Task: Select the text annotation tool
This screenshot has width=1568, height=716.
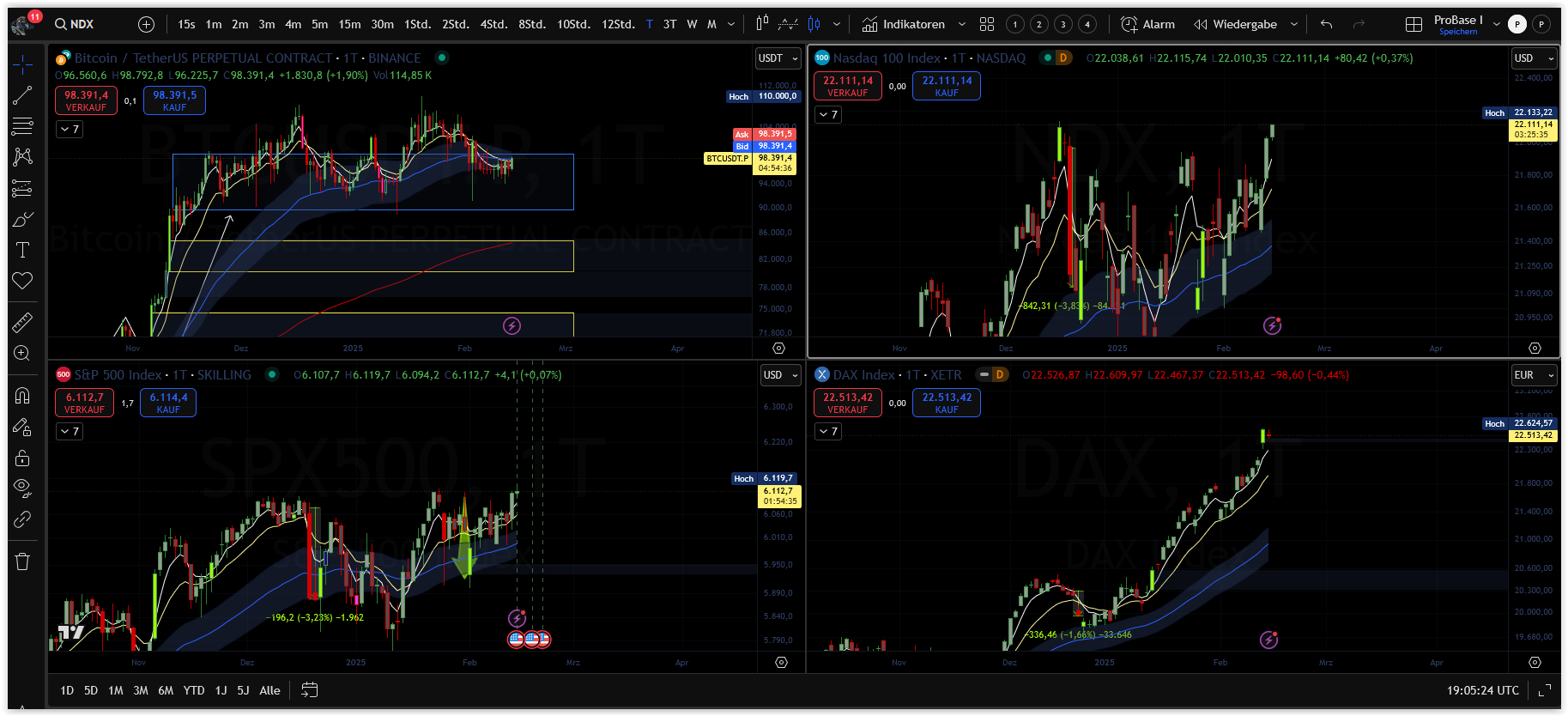Action: click(23, 250)
